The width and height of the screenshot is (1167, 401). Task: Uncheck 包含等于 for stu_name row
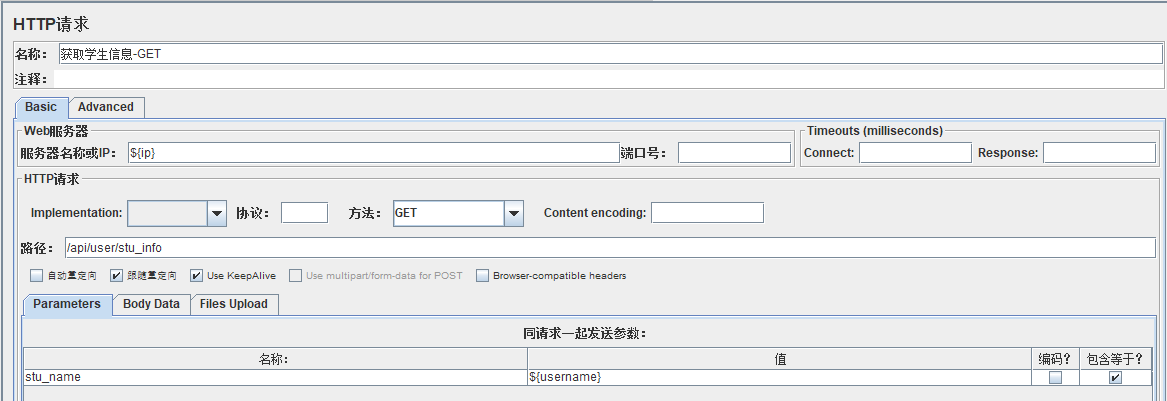(x=1116, y=378)
